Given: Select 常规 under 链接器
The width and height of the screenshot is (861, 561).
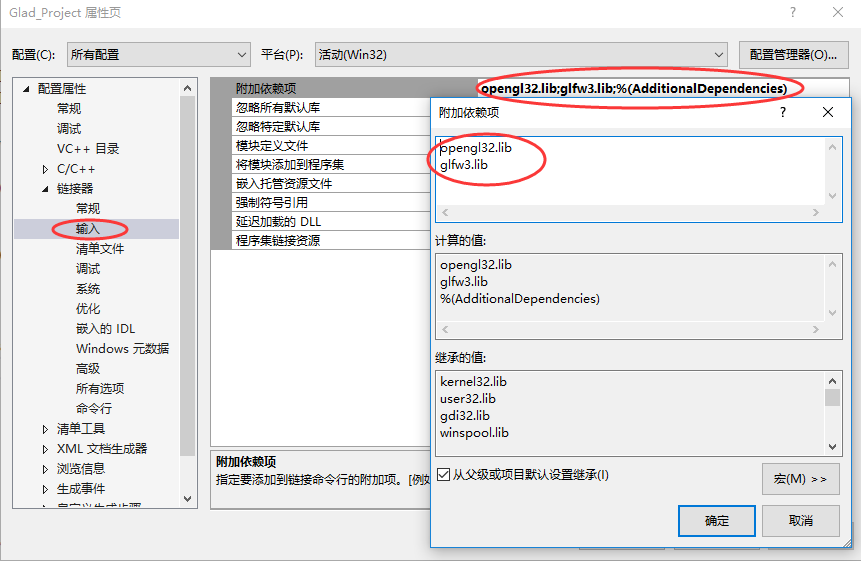Looking at the screenshot, I should (x=88, y=209).
